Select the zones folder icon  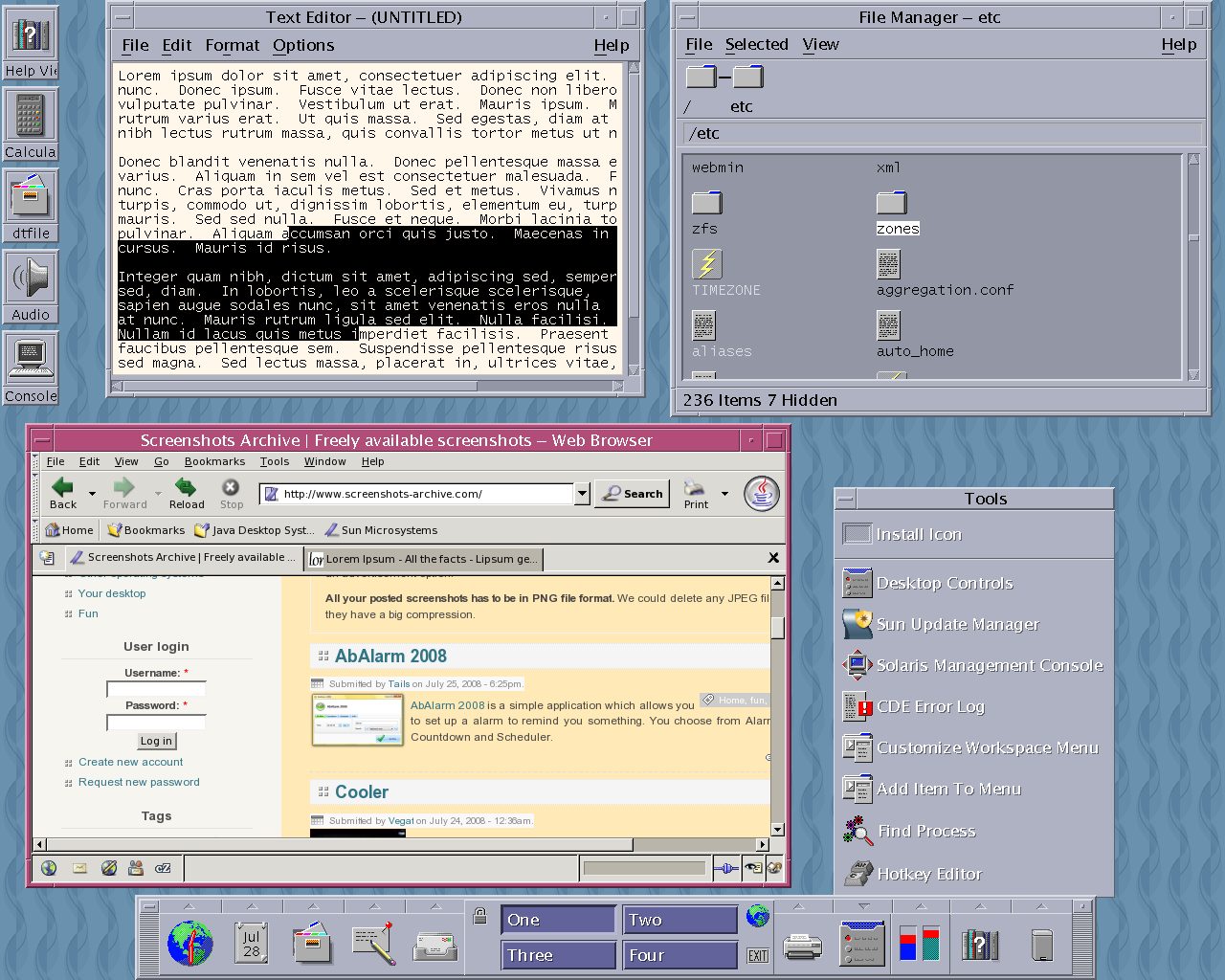pos(891,203)
